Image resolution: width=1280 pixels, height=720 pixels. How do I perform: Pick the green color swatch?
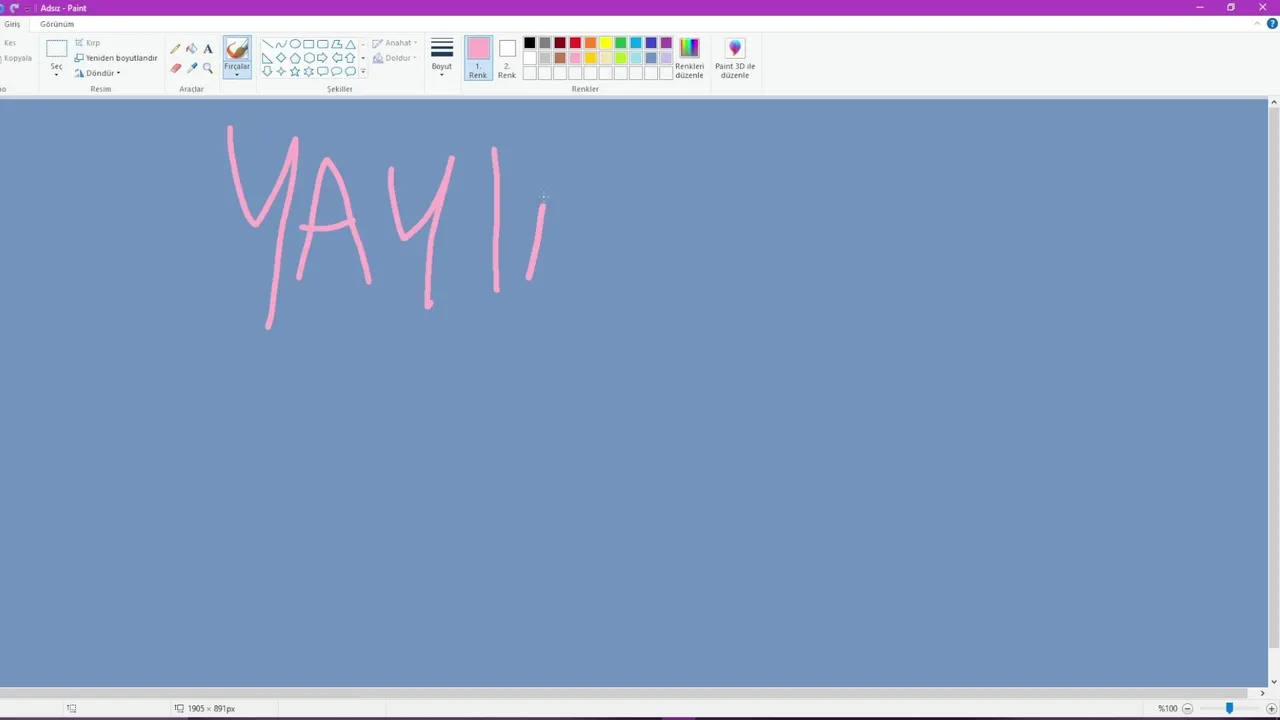coord(621,43)
